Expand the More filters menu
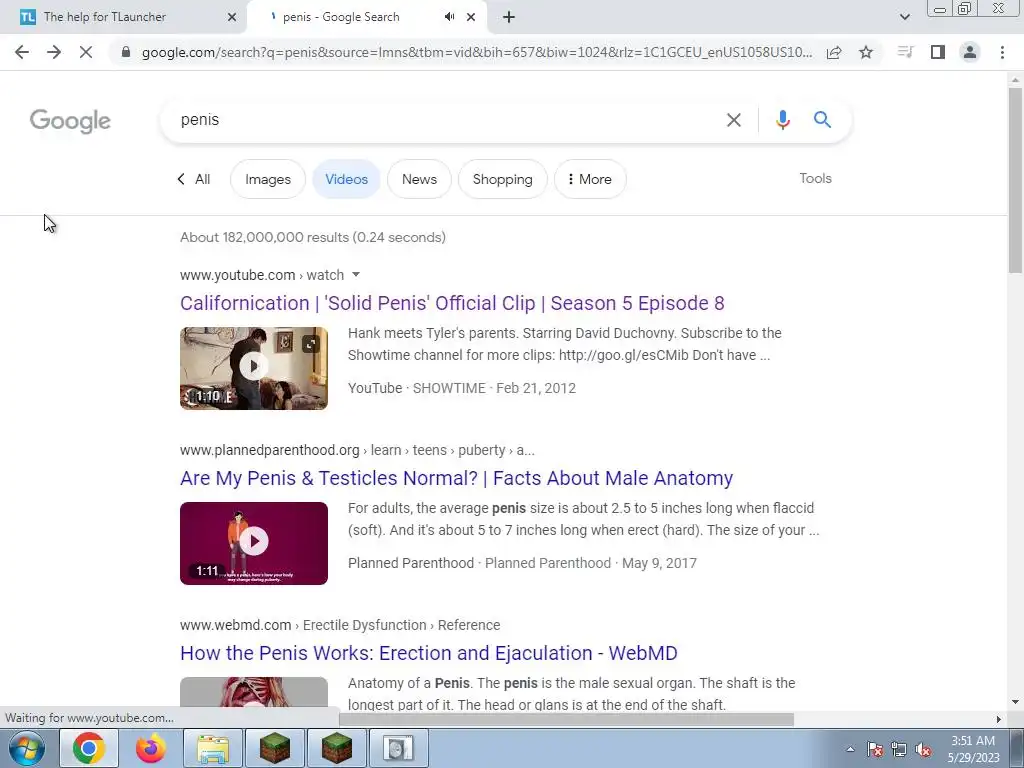This screenshot has height=768, width=1024. tap(590, 179)
